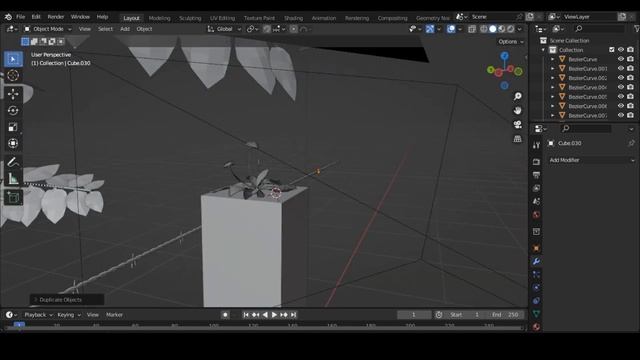Activate the Annotate tool

point(13,162)
